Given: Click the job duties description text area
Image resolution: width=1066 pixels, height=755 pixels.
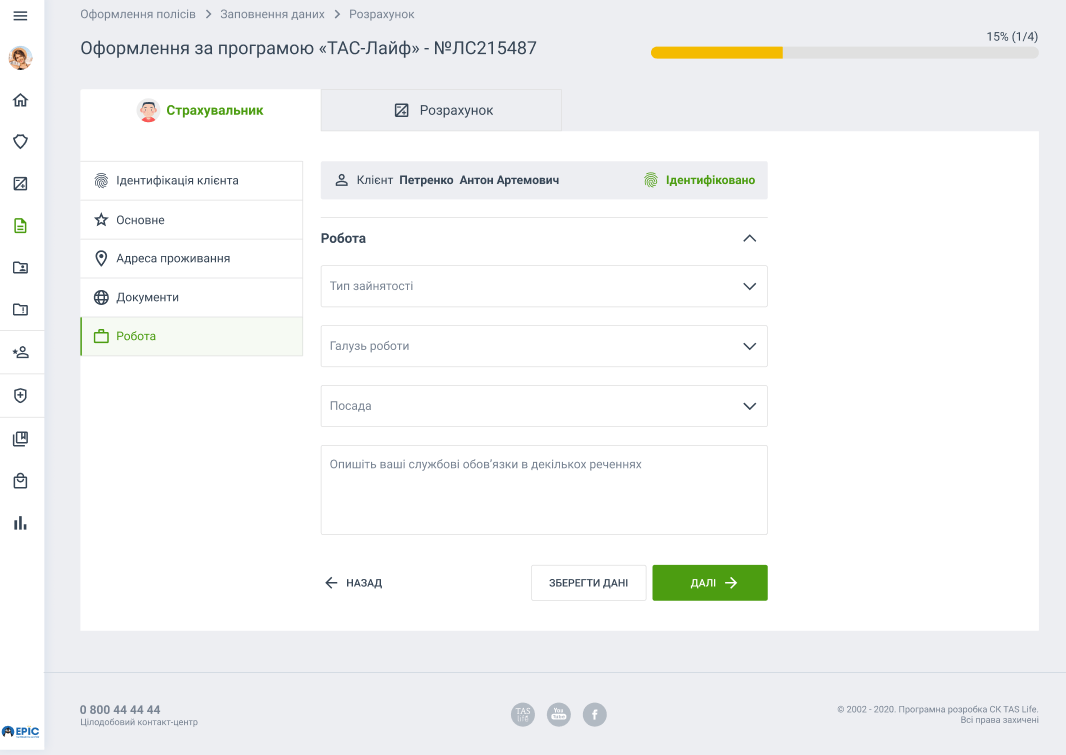Looking at the screenshot, I should coord(544,490).
